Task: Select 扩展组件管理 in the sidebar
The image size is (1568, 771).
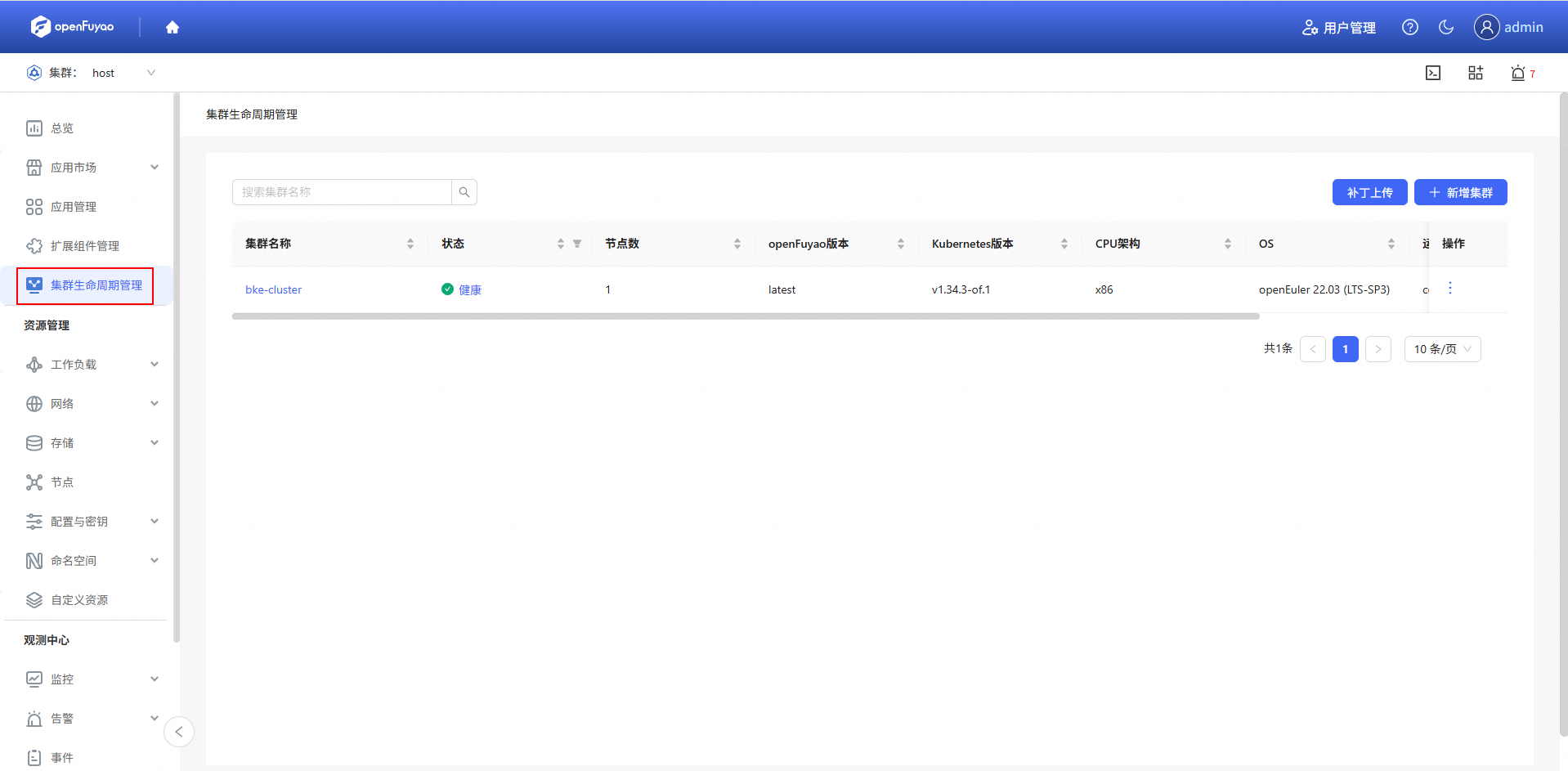Action: tap(84, 246)
